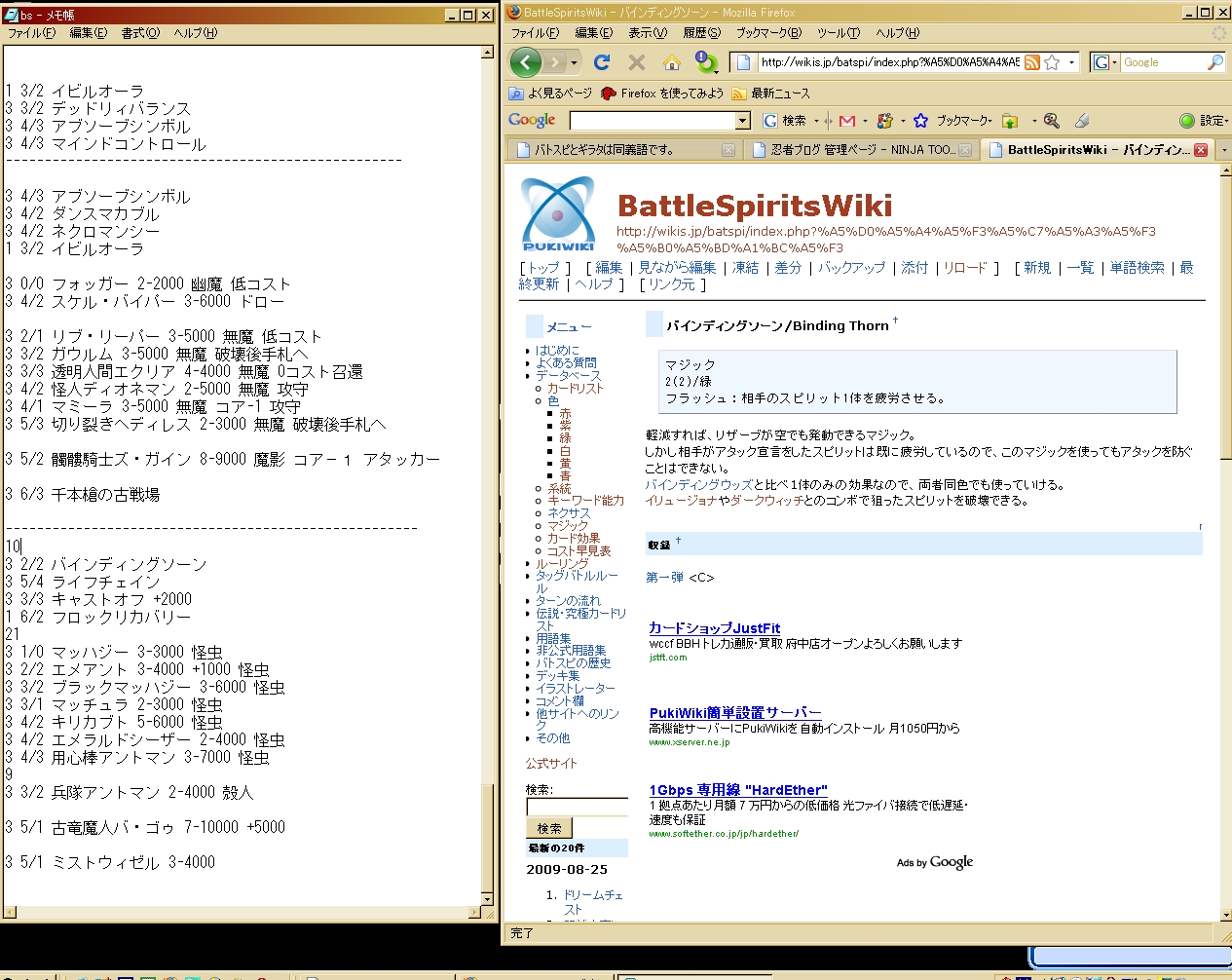Focus the Google search box in navigation bar
This screenshot has width=1232, height=980.
pos(1163,62)
